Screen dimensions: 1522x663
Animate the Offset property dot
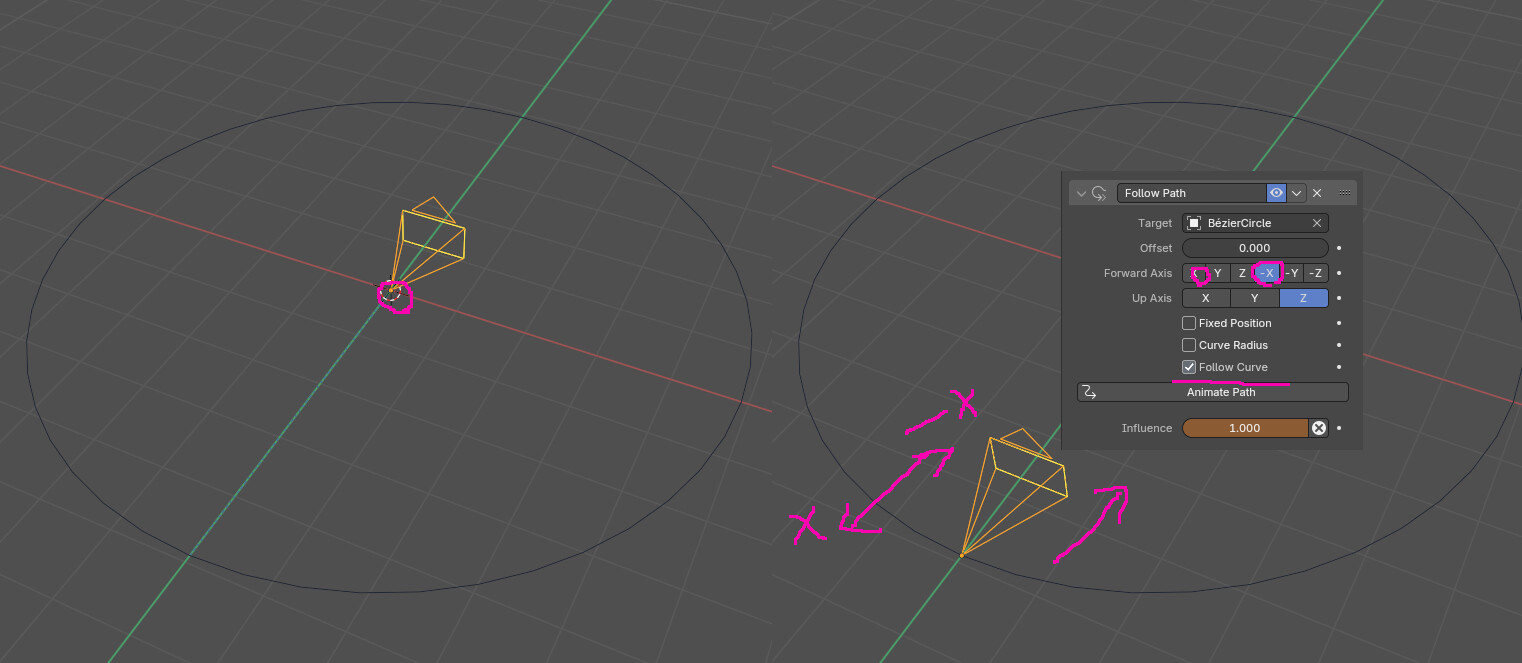click(x=1339, y=248)
